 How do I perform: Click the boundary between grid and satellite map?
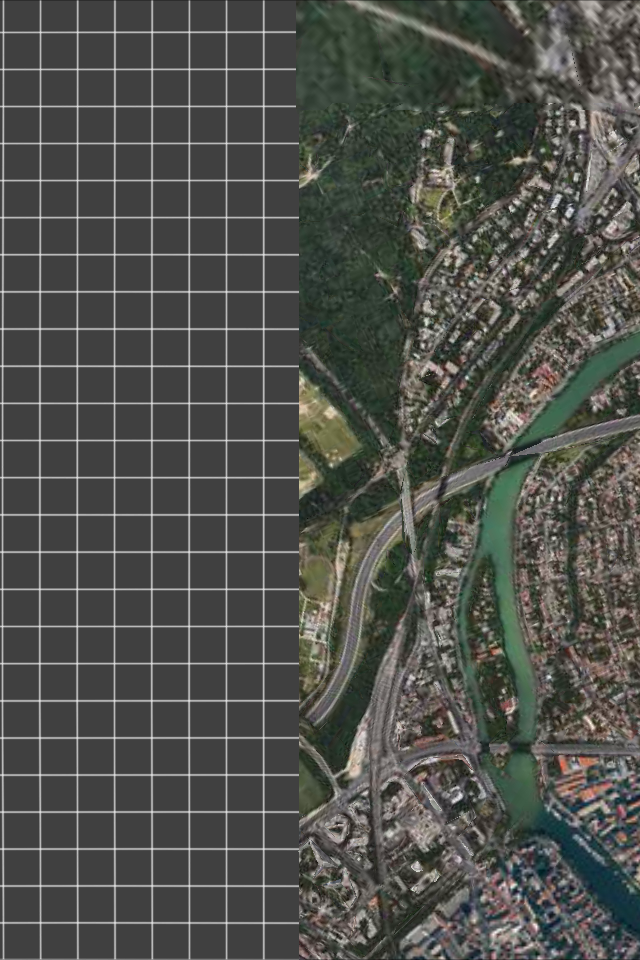[298, 480]
